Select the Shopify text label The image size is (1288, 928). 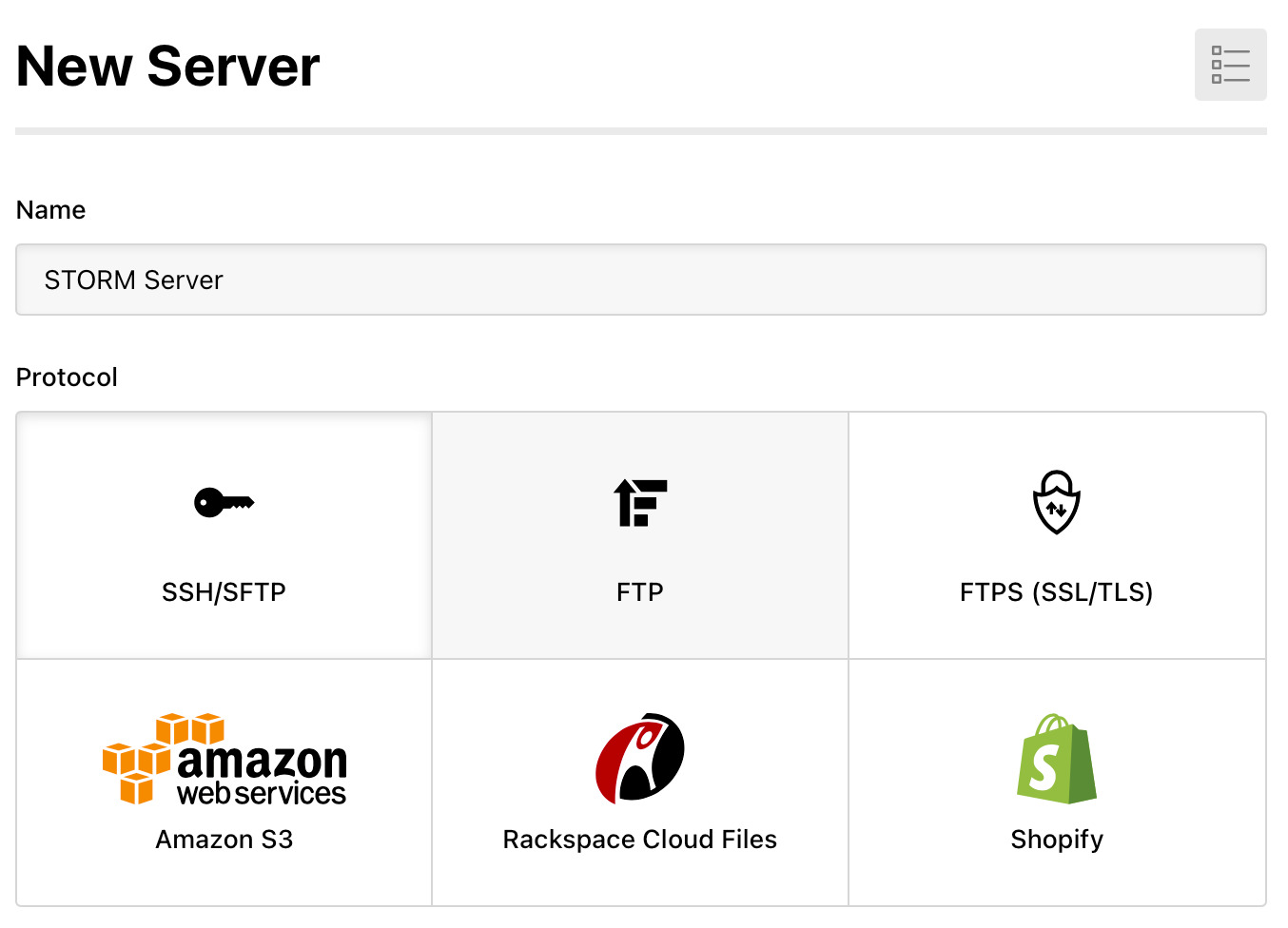[x=1056, y=840]
